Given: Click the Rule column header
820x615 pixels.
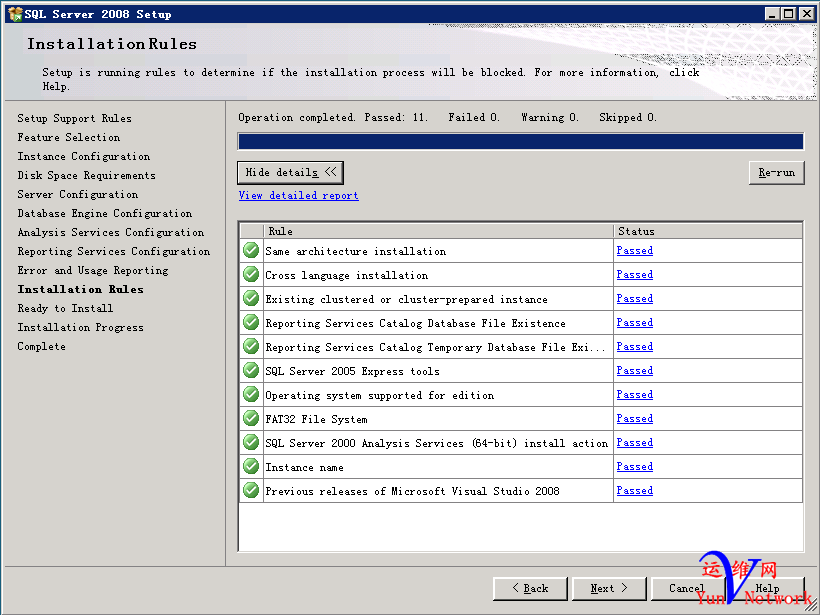Looking at the screenshot, I should (438, 231).
